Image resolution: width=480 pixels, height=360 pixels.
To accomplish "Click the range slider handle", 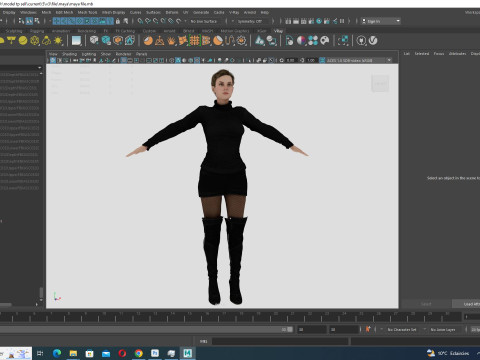I will coord(290,329).
